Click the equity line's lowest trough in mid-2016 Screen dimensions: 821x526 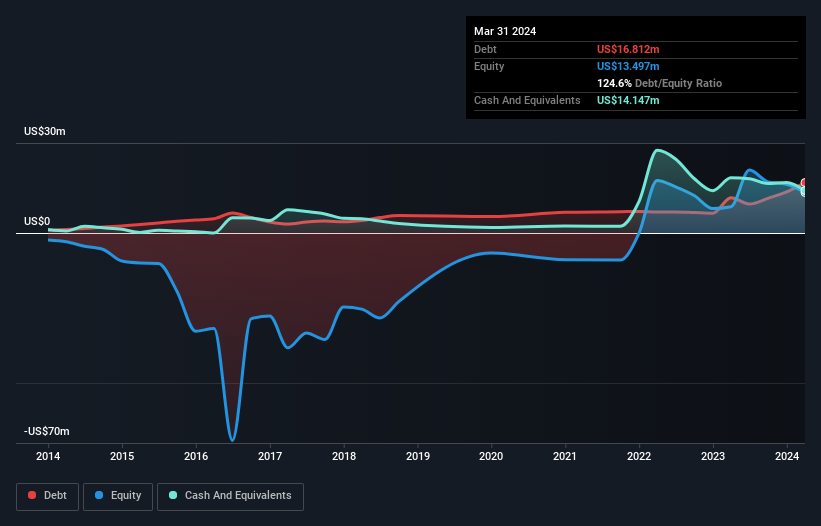point(232,440)
